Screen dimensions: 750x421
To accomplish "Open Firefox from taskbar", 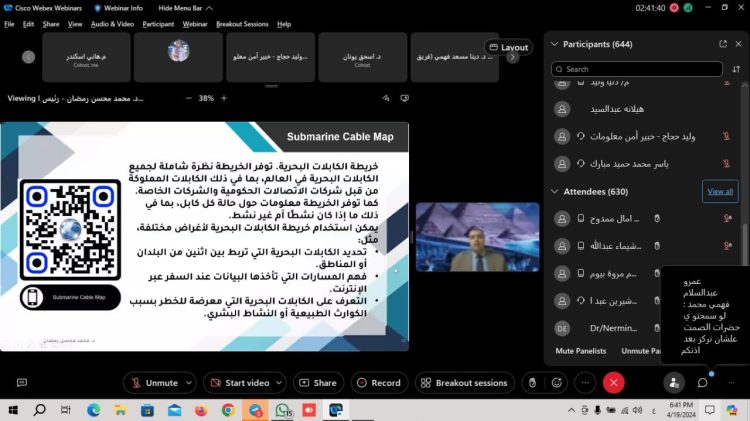I will (201, 410).
